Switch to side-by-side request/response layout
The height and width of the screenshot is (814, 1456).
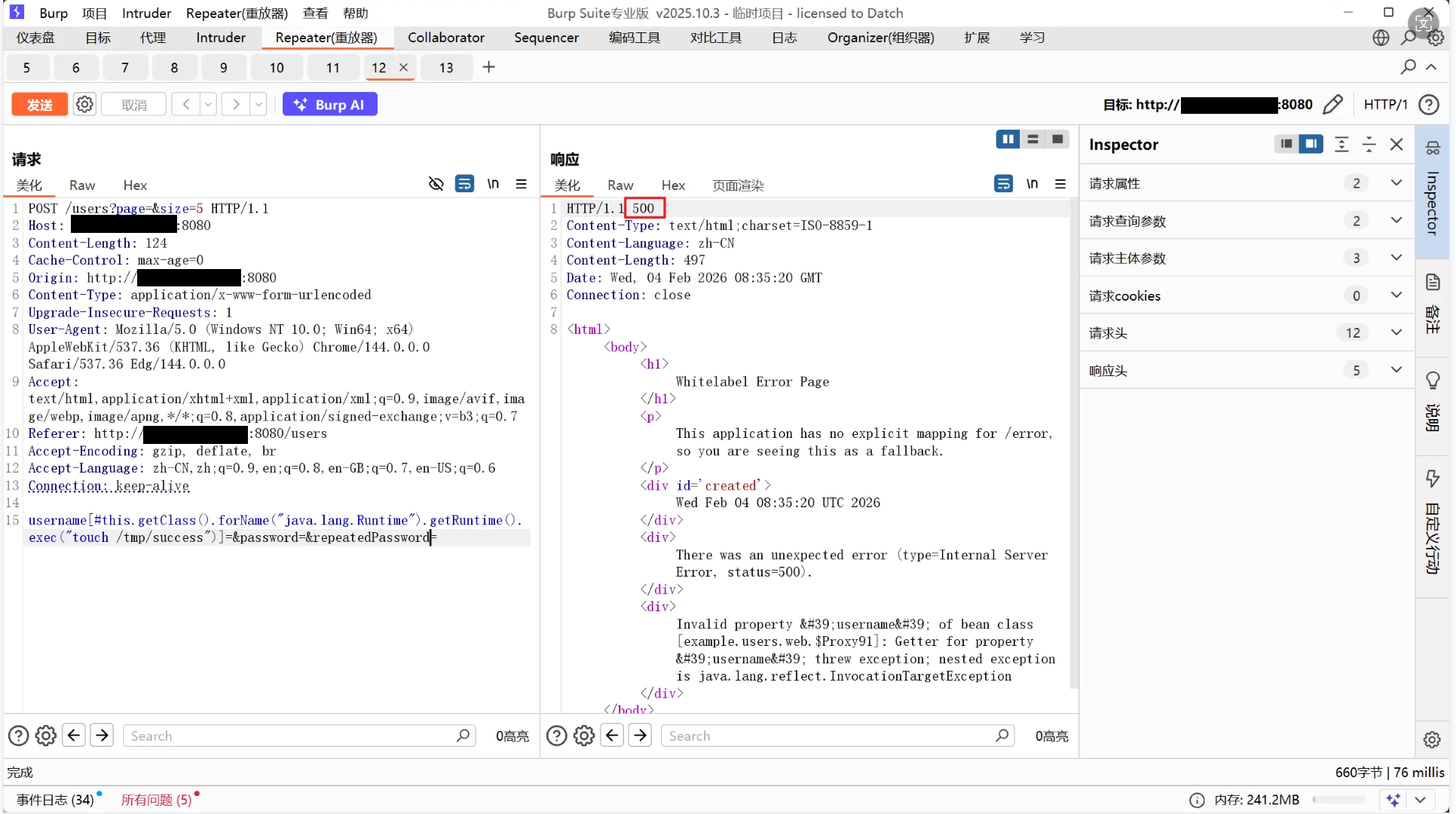[1008, 139]
